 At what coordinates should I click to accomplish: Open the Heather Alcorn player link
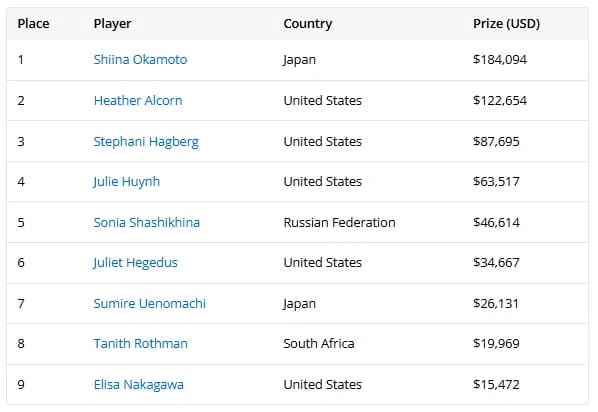click(x=138, y=100)
